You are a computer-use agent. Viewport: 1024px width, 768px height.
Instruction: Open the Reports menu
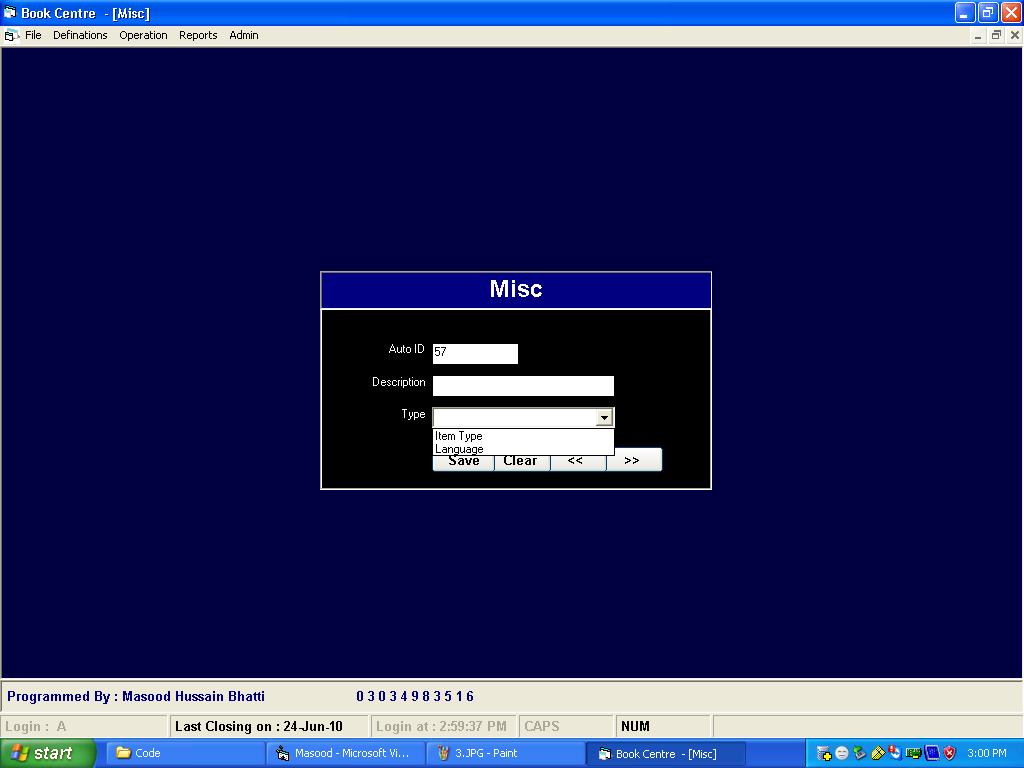click(x=198, y=35)
